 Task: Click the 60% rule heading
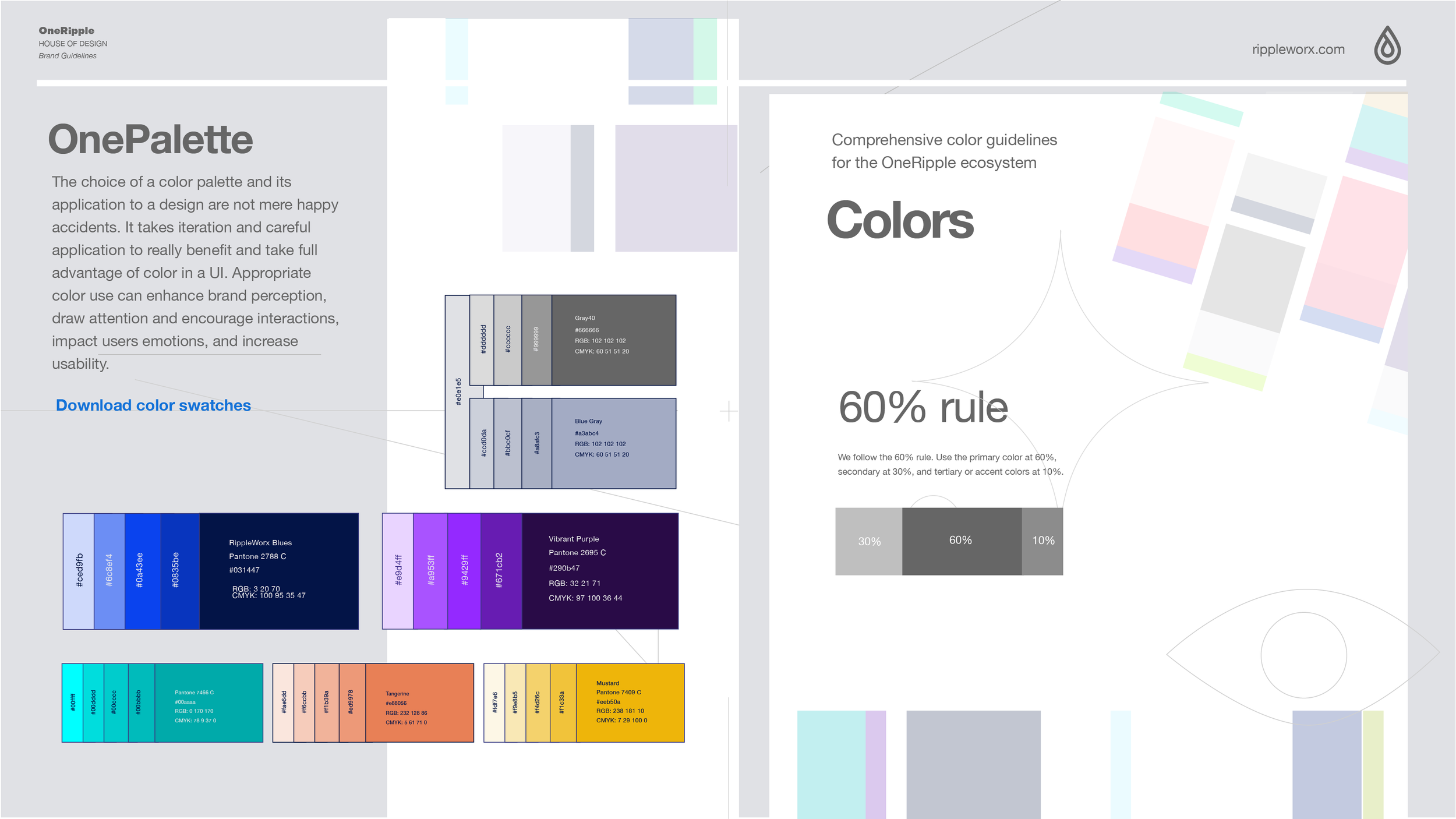pyautogui.click(x=923, y=407)
